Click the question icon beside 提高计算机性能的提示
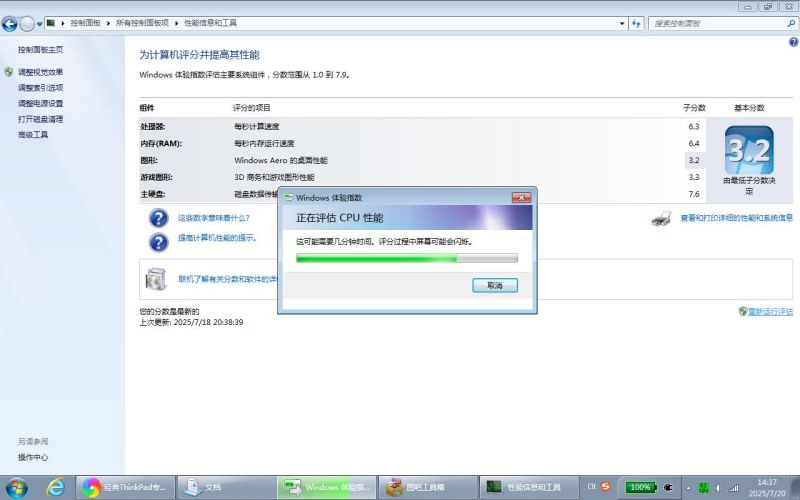Viewport: 800px width, 500px height. point(159,242)
